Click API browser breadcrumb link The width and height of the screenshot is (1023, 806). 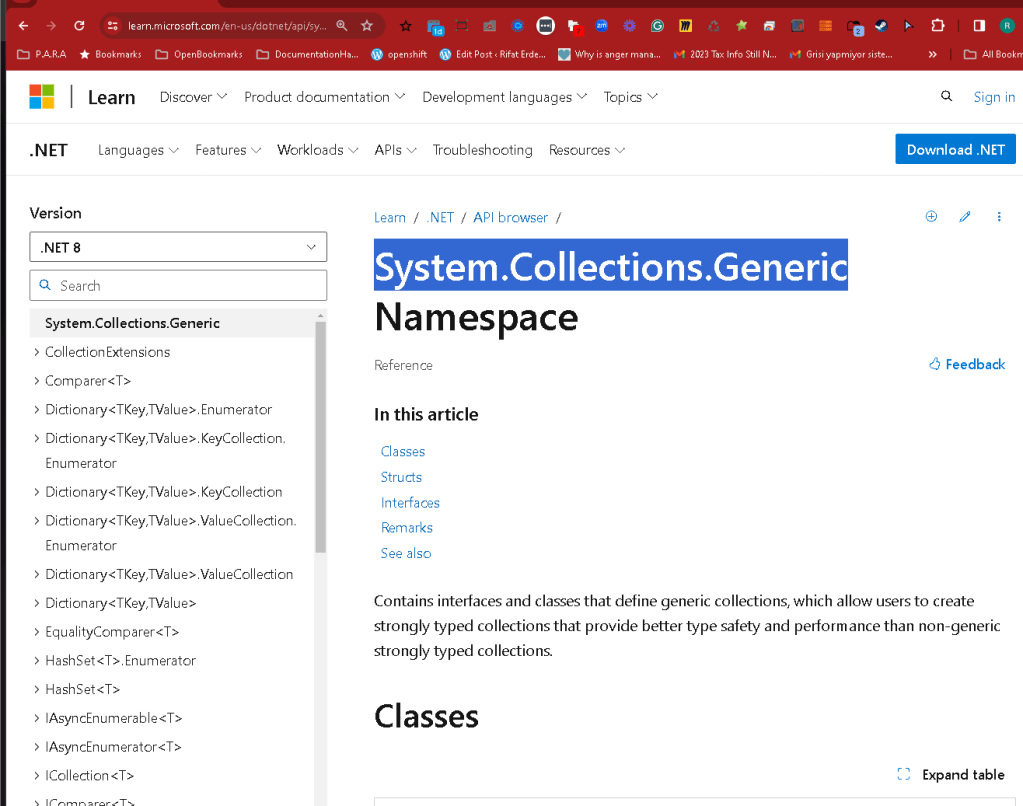pyautogui.click(x=510, y=217)
